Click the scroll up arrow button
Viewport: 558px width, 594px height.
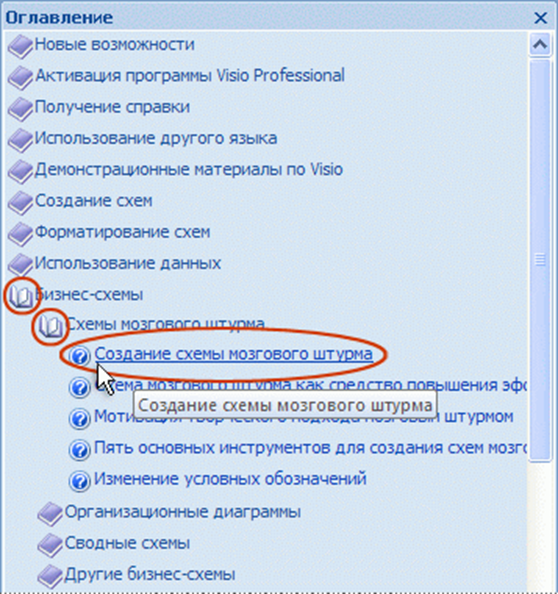pos(540,45)
